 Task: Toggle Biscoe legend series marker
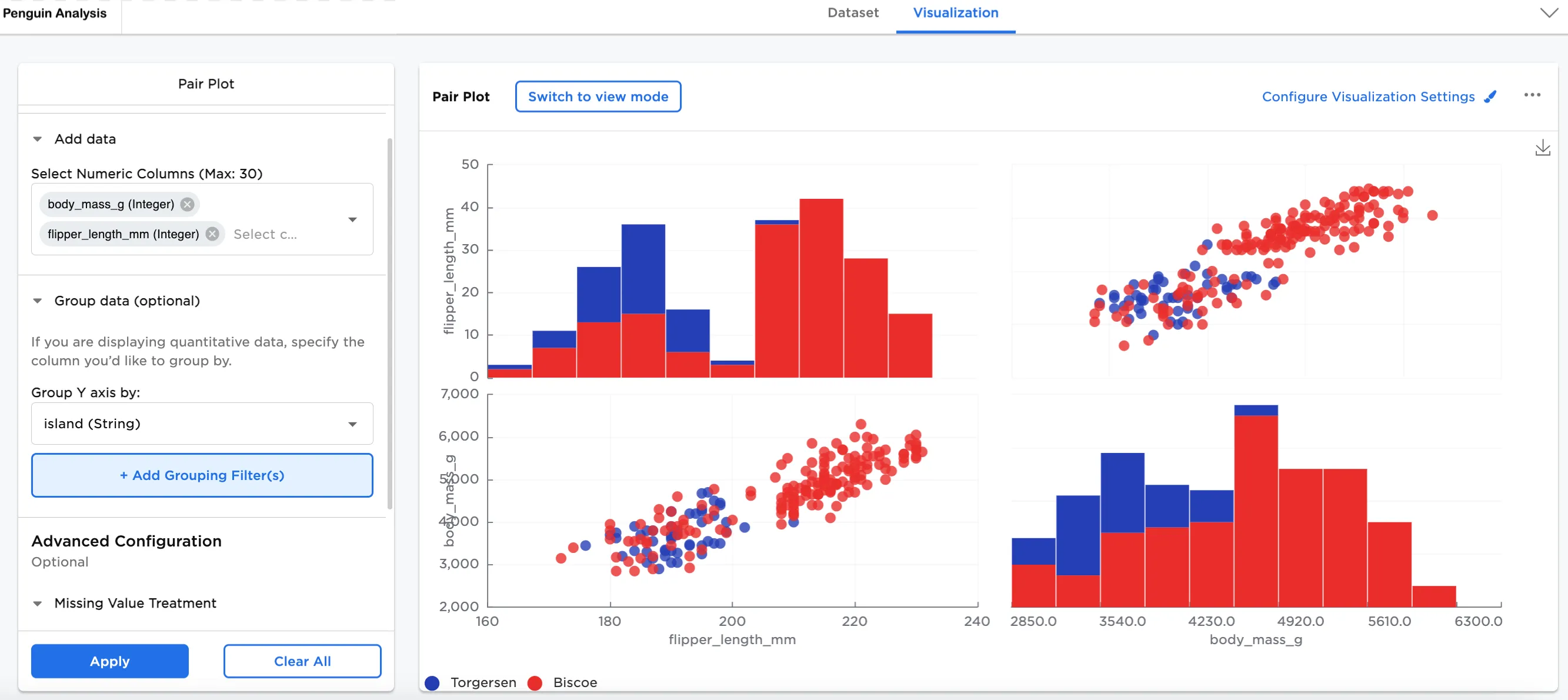tap(535, 682)
